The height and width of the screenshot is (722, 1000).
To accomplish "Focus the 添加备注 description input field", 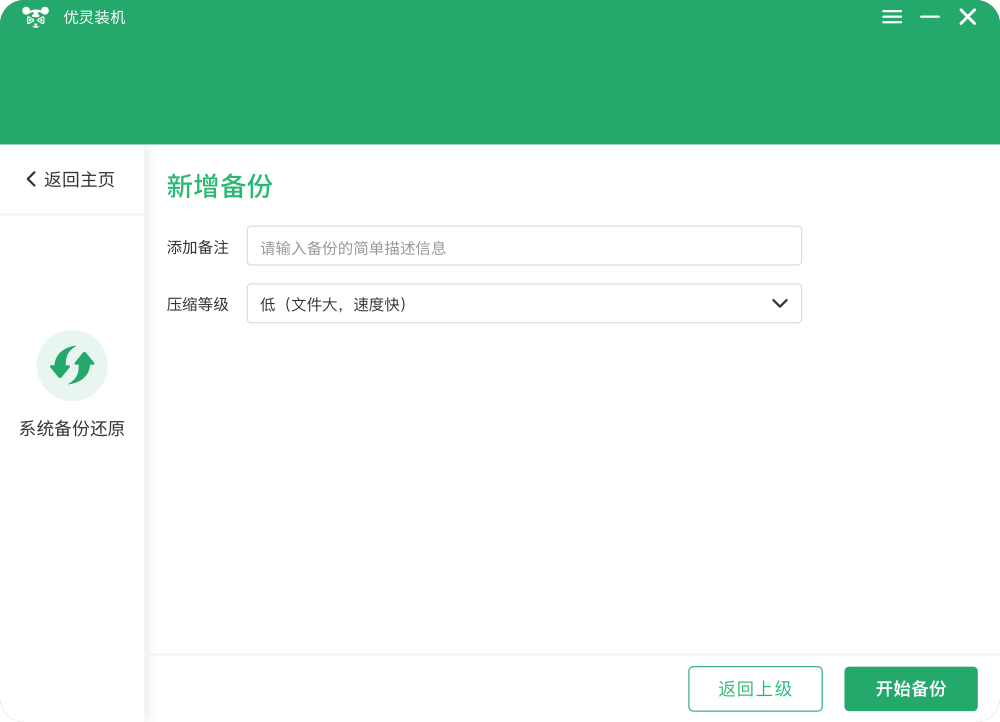I will pyautogui.click(x=524, y=246).
